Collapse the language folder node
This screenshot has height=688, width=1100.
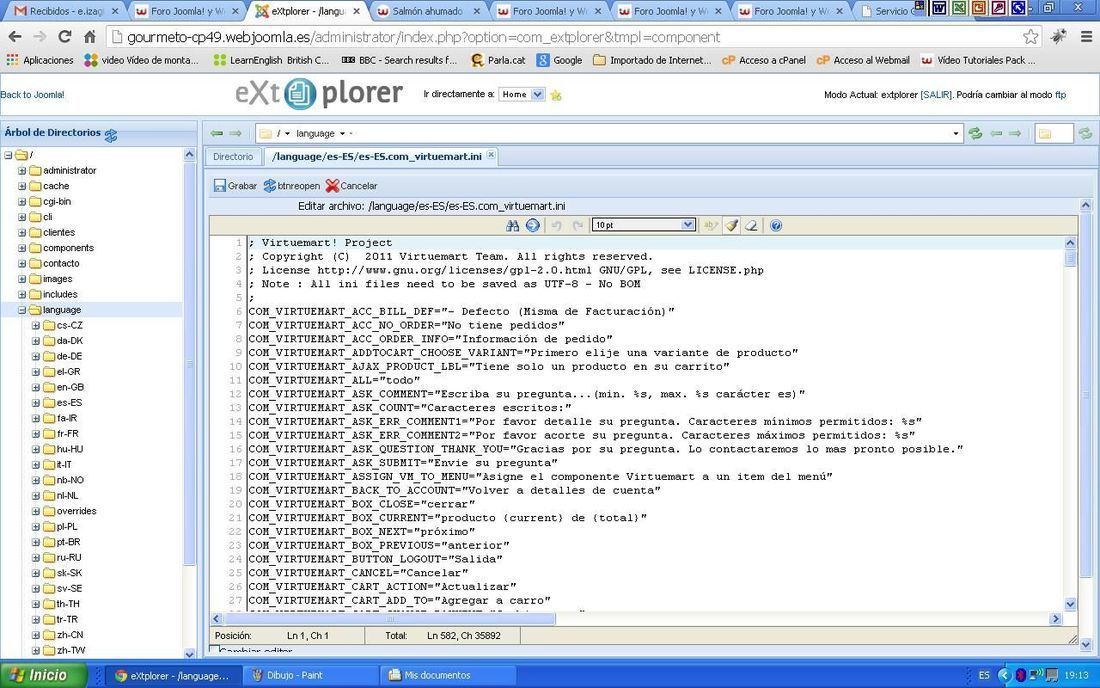click(22, 310)
